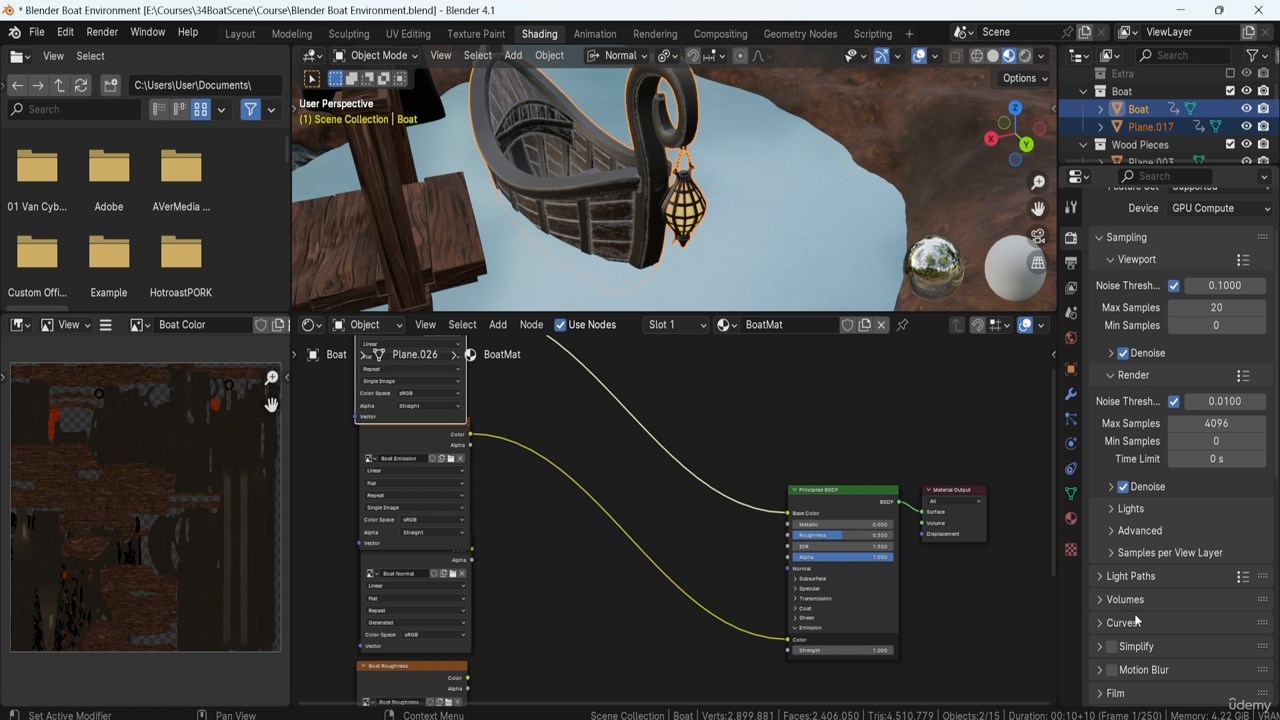Switch to the Shading workspace tab
Screen dimensions: 1280x720
click(x=539, y=34)
